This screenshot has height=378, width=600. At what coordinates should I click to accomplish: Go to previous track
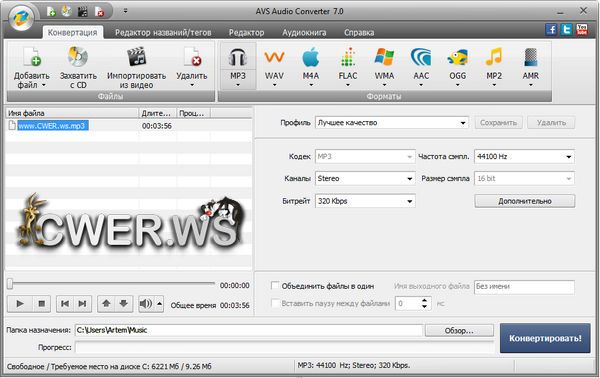pyautogui.click(x=65, y=304)
